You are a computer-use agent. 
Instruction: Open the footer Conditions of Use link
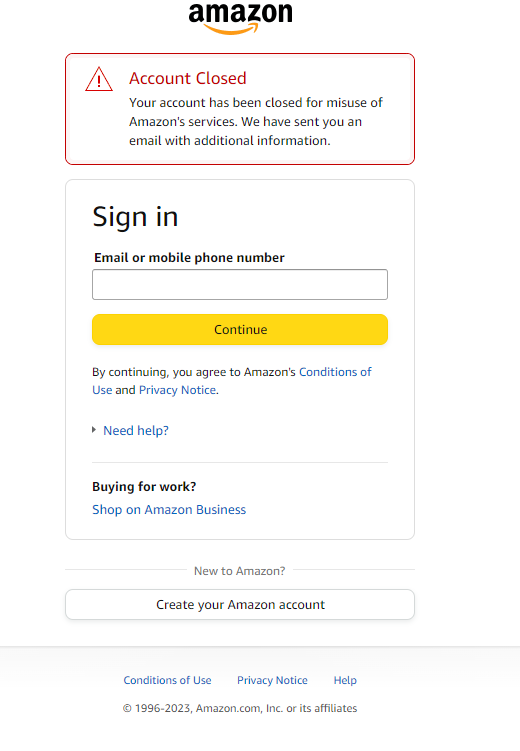[167, 680]
